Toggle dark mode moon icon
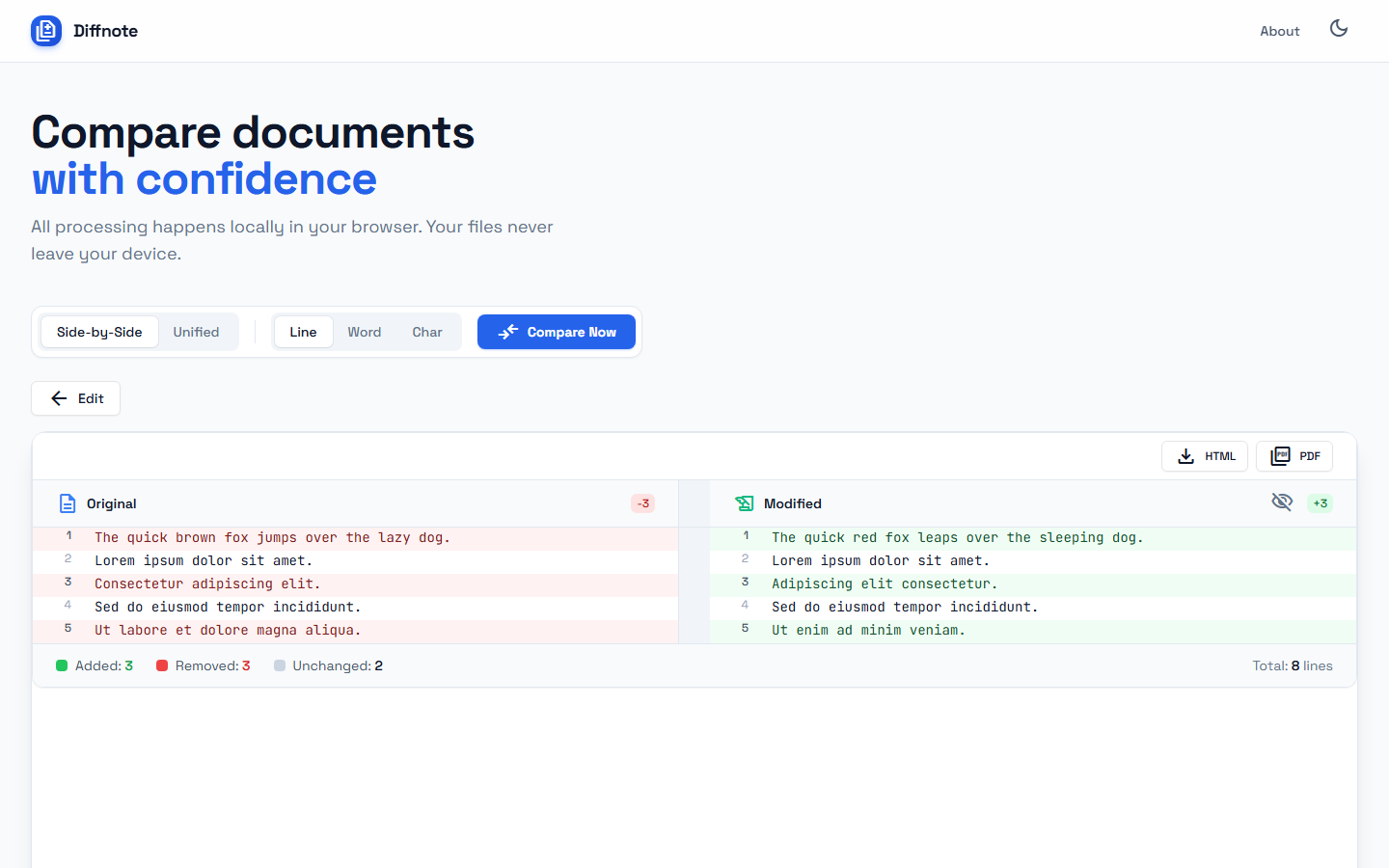The width and height of the screenshot is (1389, 868). coord(1339,29)
